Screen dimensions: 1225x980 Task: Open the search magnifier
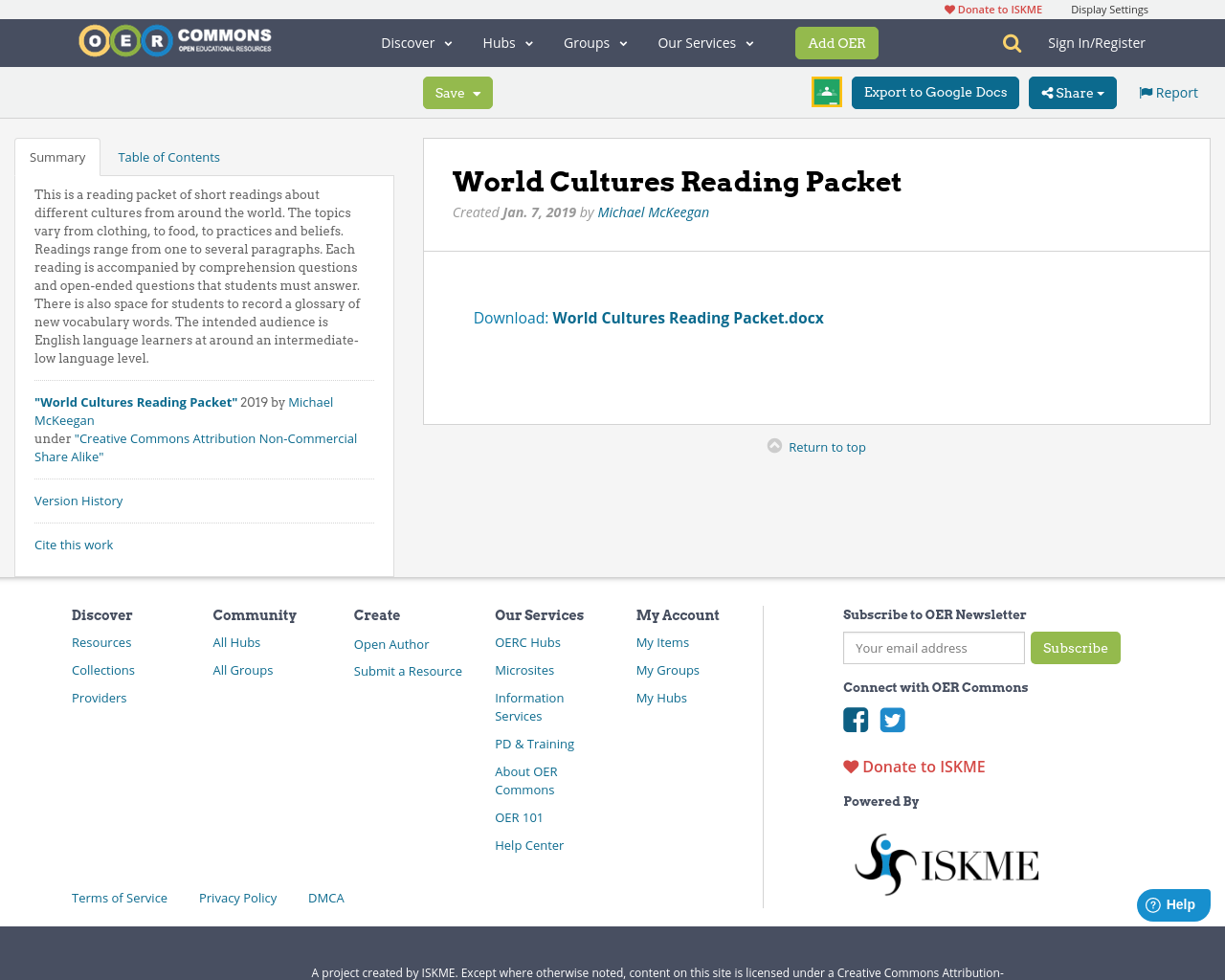click(x=1010, y=42)
